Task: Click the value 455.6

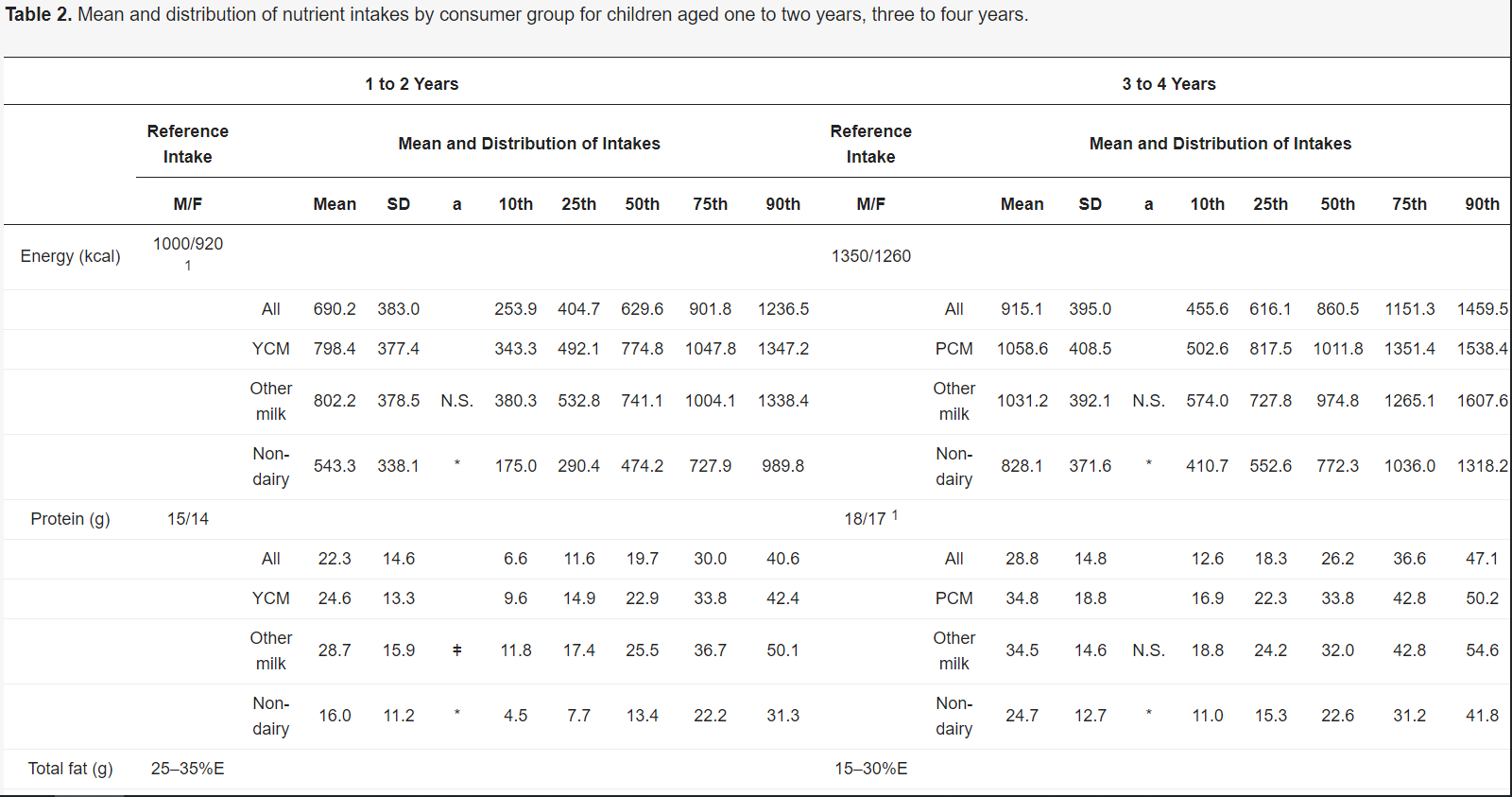Action: pyautogui.click(x=1208, y=309)
